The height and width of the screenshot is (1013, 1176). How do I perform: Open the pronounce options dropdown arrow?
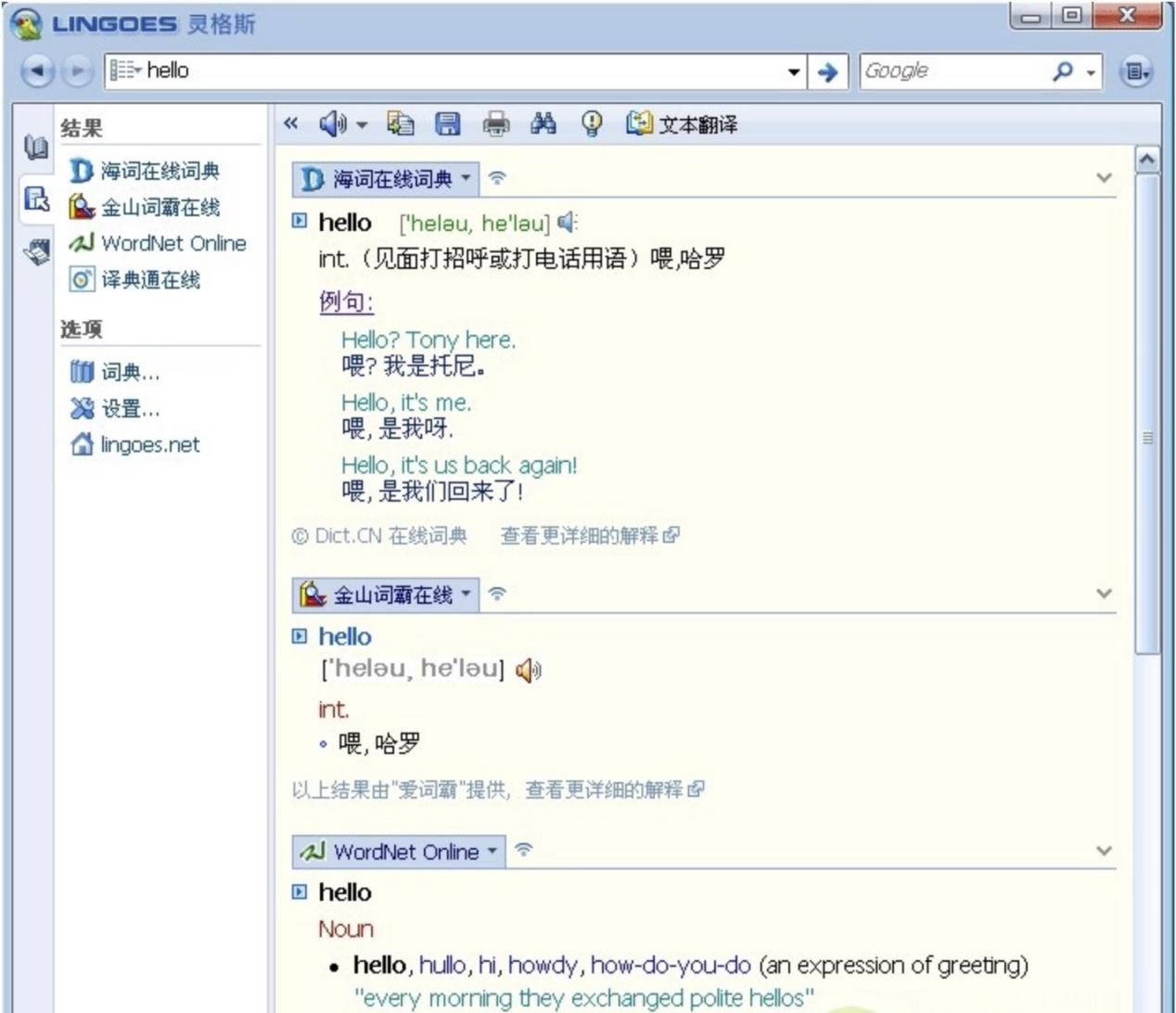tap(362, 124)
